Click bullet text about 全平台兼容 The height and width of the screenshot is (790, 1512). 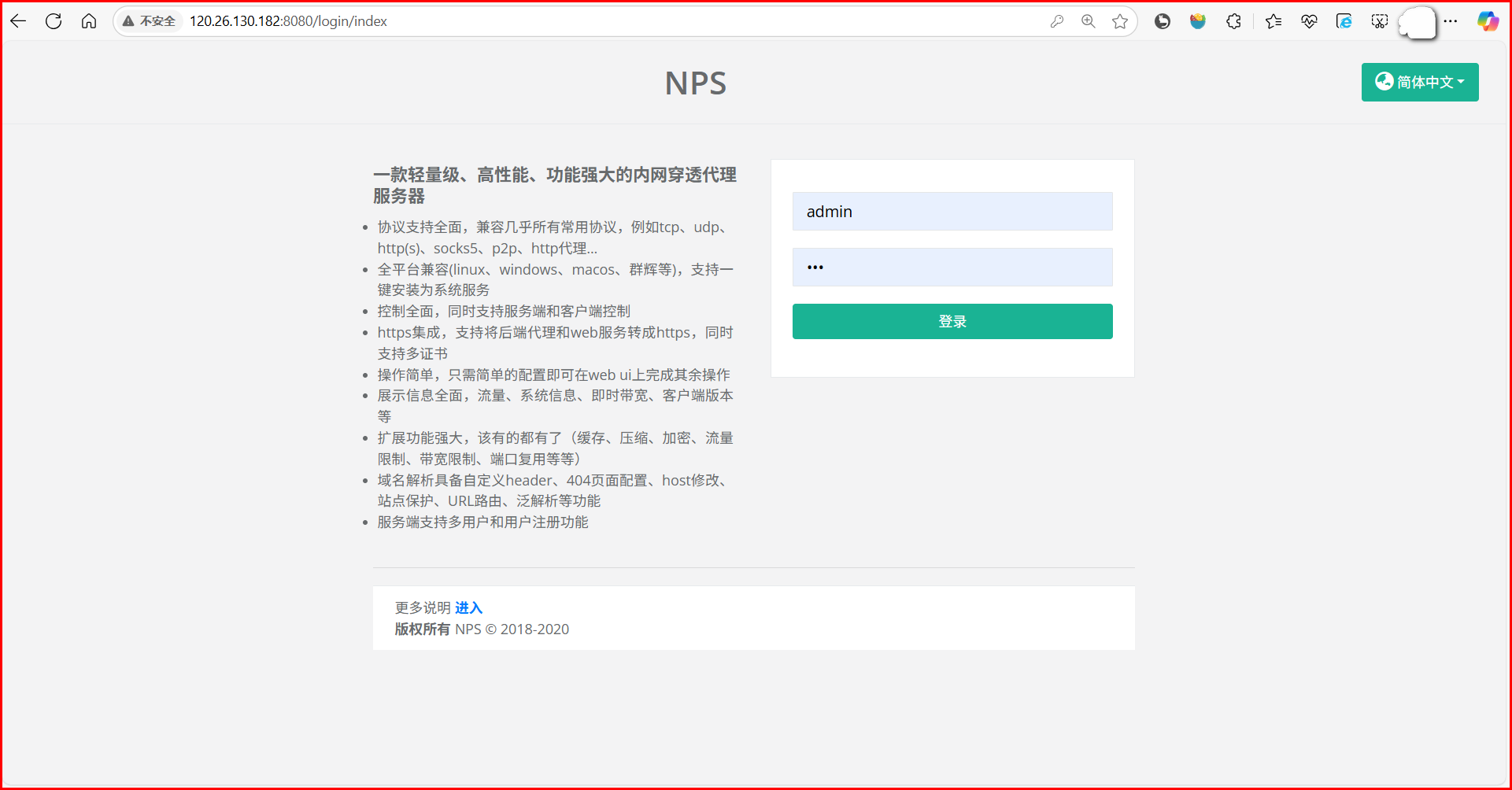click(555, 279)
